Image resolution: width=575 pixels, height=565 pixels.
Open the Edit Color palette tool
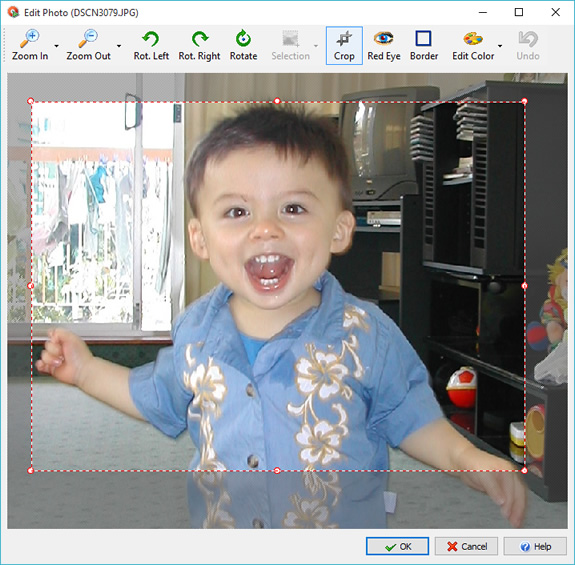[x=473, y=45]
